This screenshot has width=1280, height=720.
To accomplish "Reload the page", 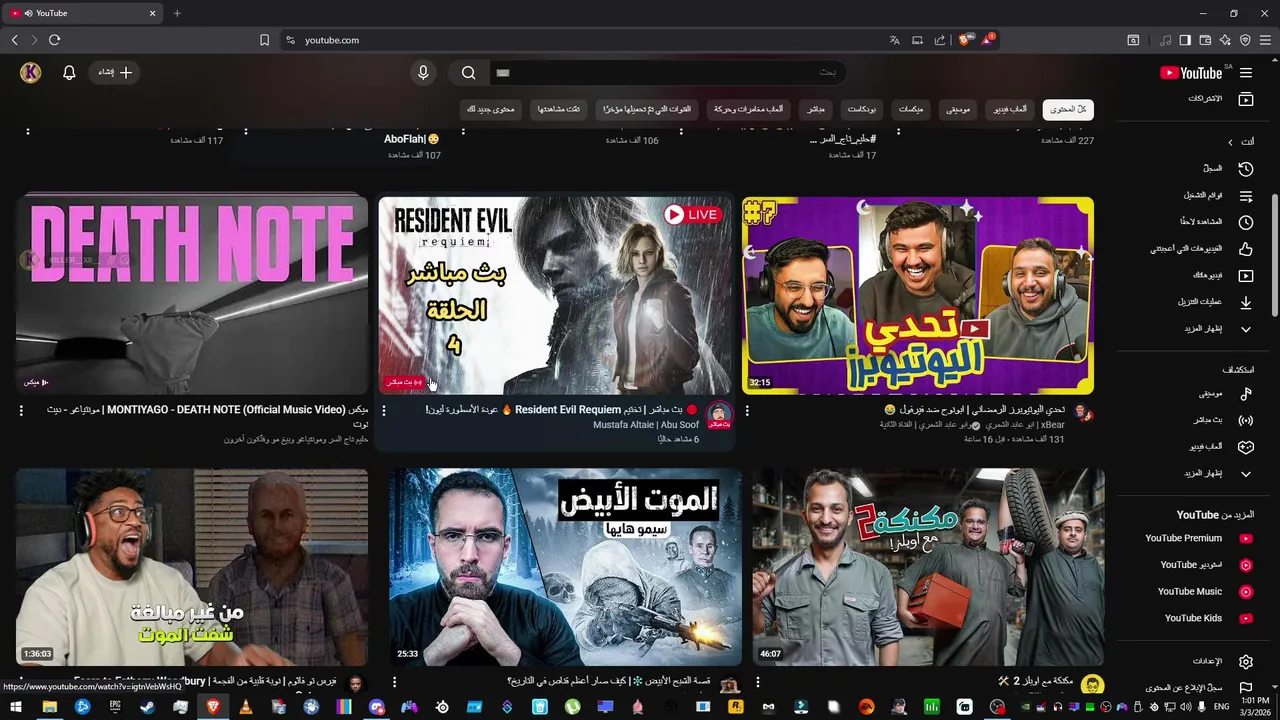I will click(54, 40).
